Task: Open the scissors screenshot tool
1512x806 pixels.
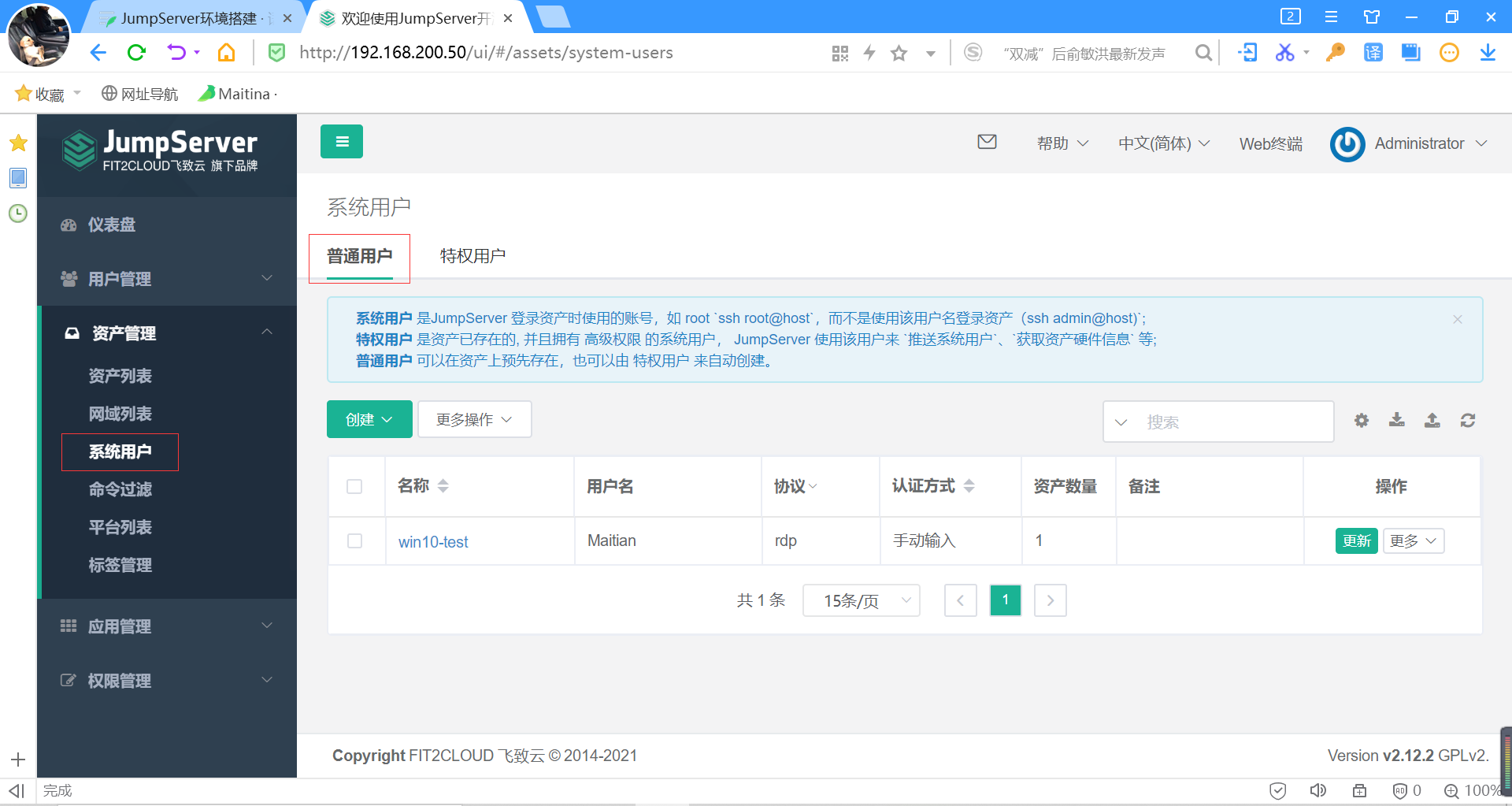Action: [x=1285, y=53]
